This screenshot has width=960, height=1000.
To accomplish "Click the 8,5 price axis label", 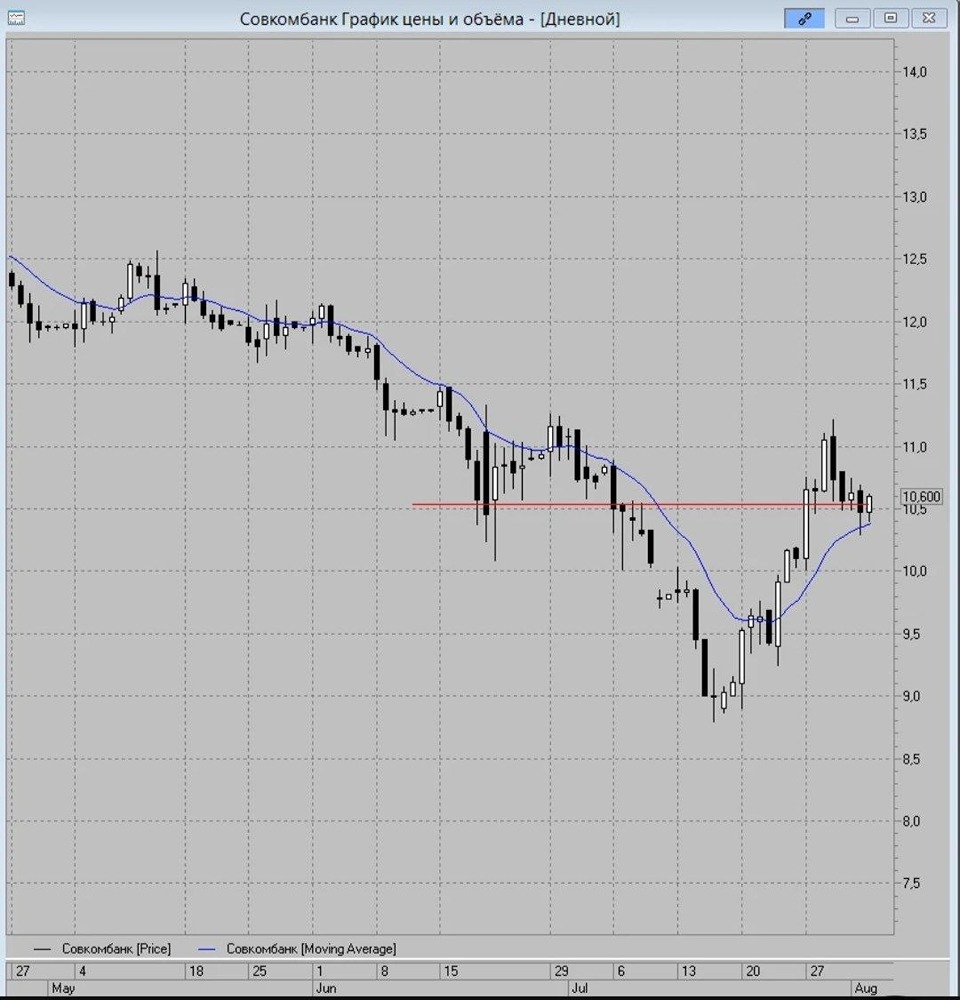I will click(911, 759).
